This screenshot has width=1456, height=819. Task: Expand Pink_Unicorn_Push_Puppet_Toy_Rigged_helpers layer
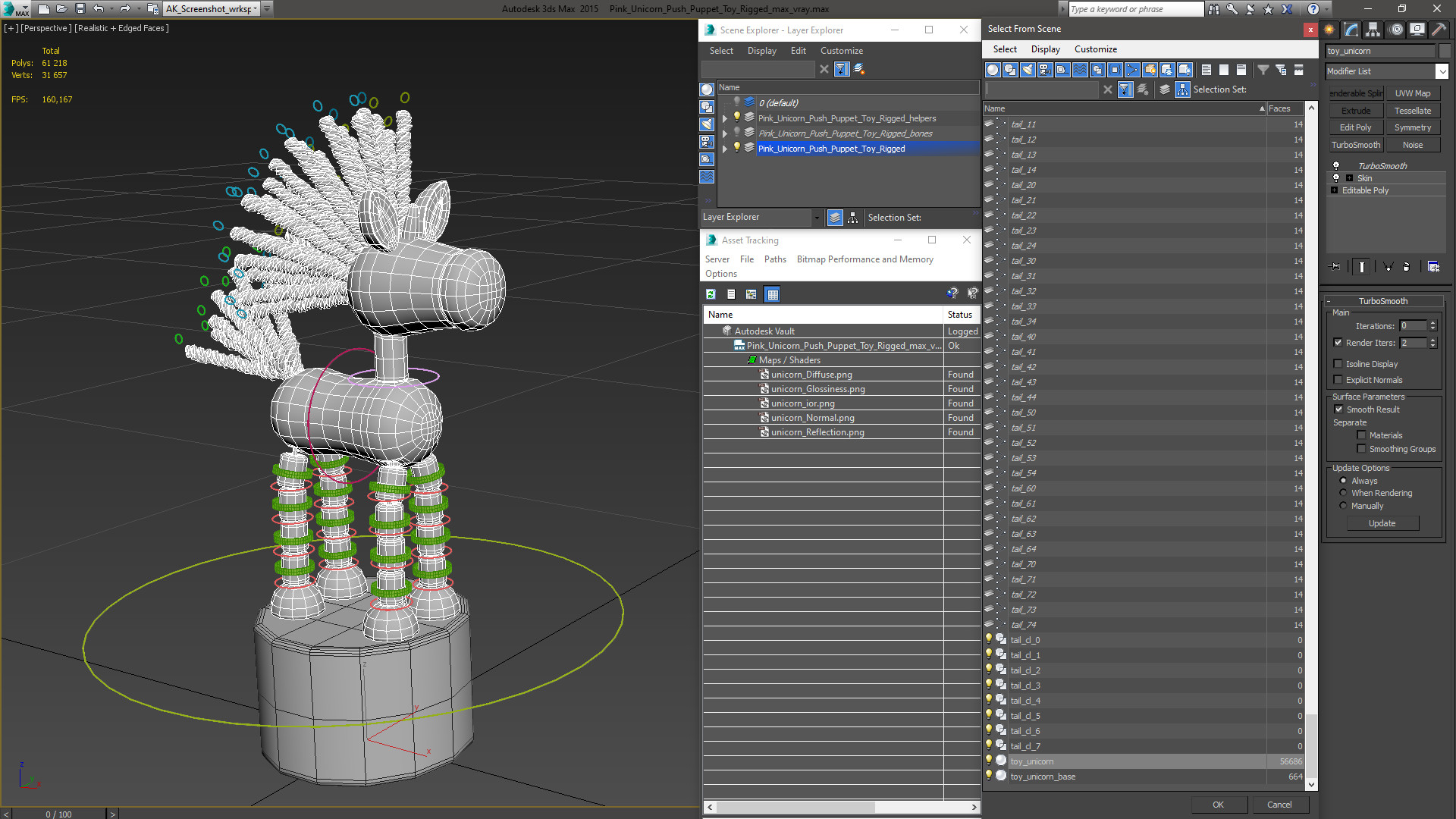tap(725, 118)
